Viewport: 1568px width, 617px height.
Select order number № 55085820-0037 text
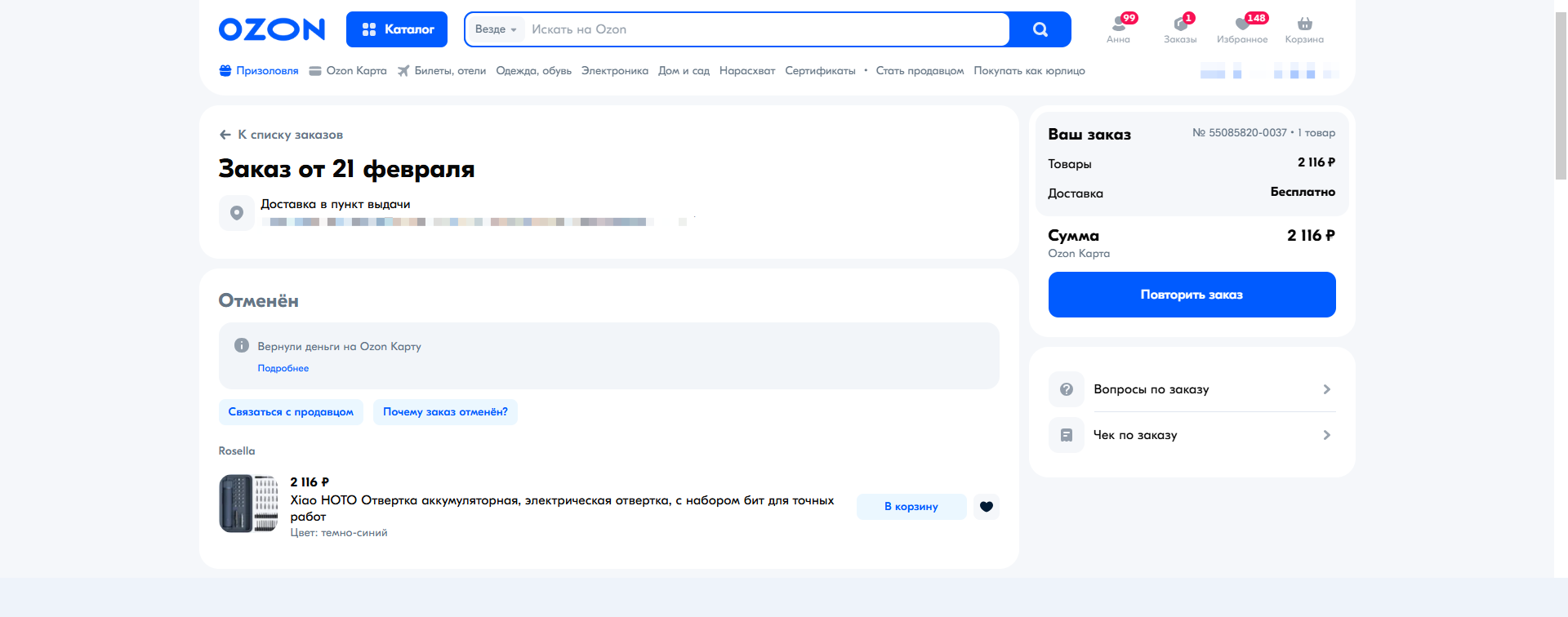(x=1240, y=132)
